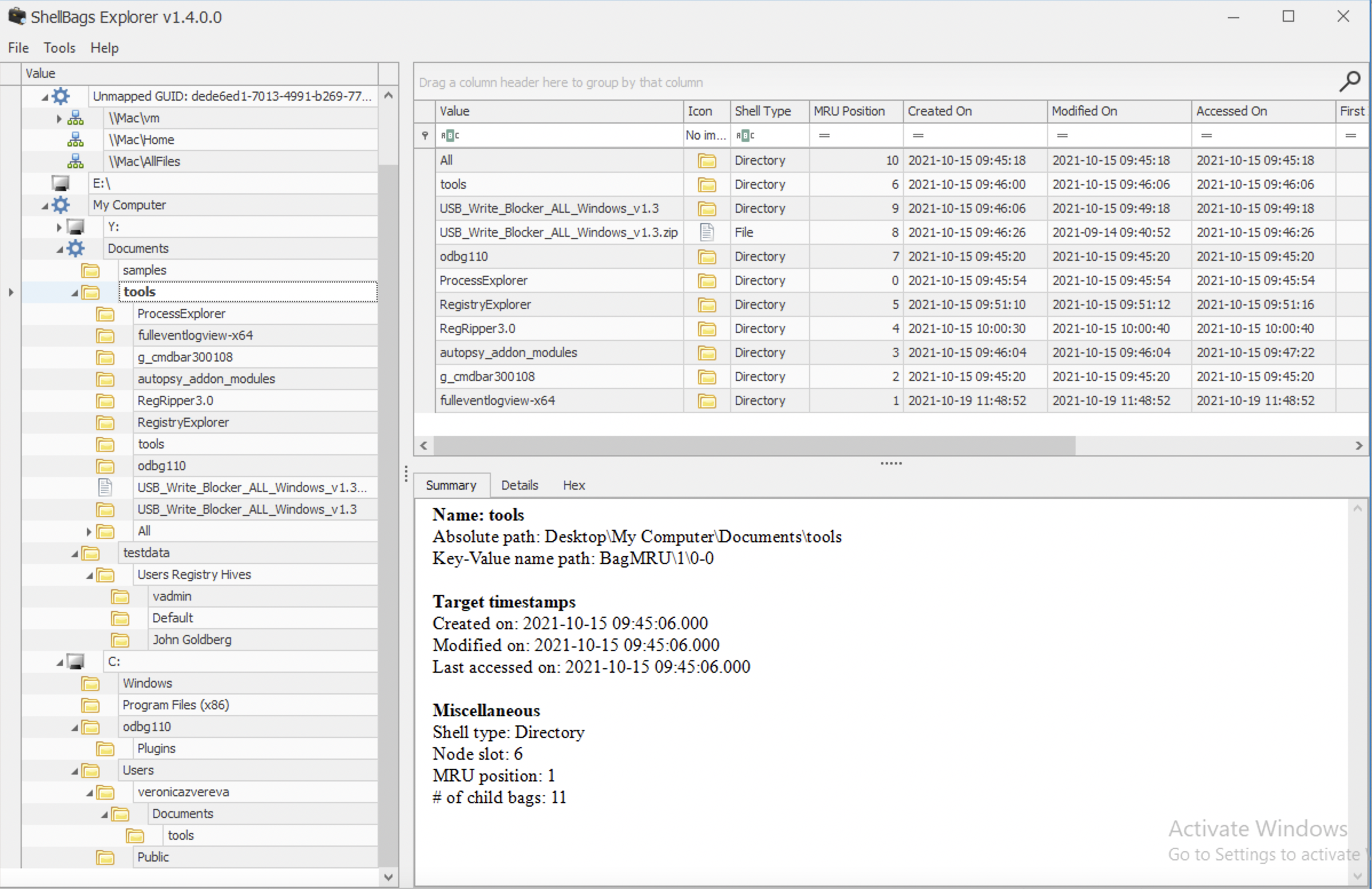This screenshot has height=889, width=1372.
Task: Expand the All folder node in tree
Action: point(89,531)
